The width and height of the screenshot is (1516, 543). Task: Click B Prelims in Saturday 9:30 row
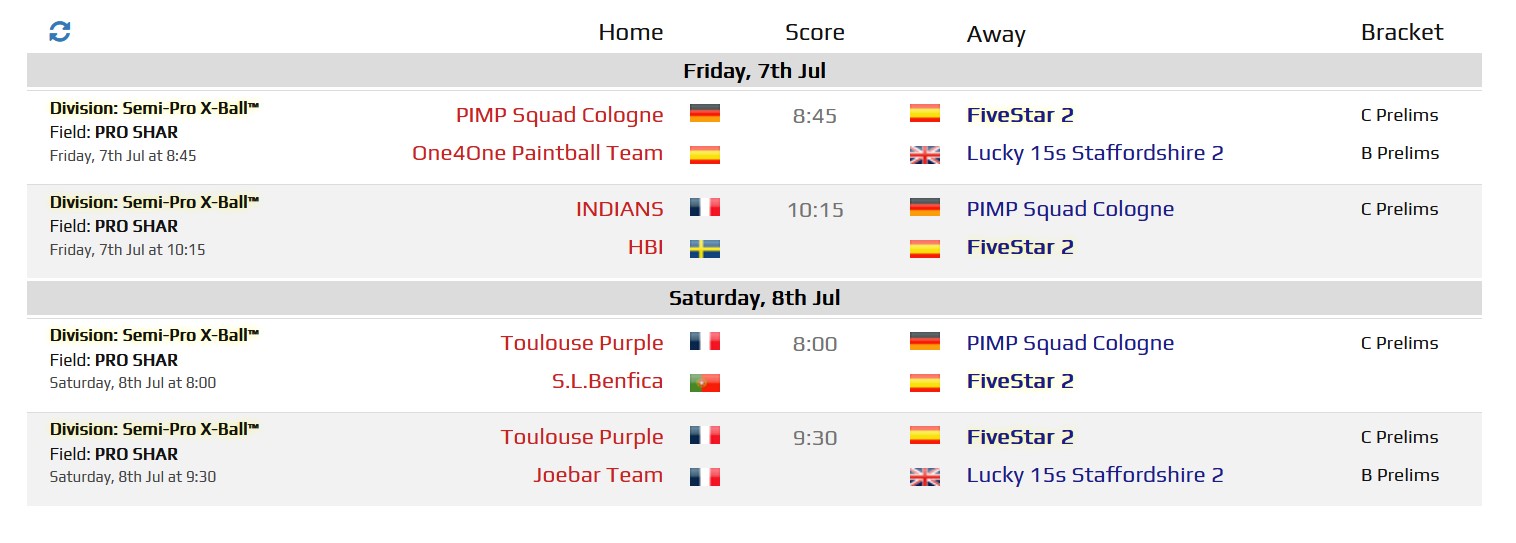(x=1400, y=475)
